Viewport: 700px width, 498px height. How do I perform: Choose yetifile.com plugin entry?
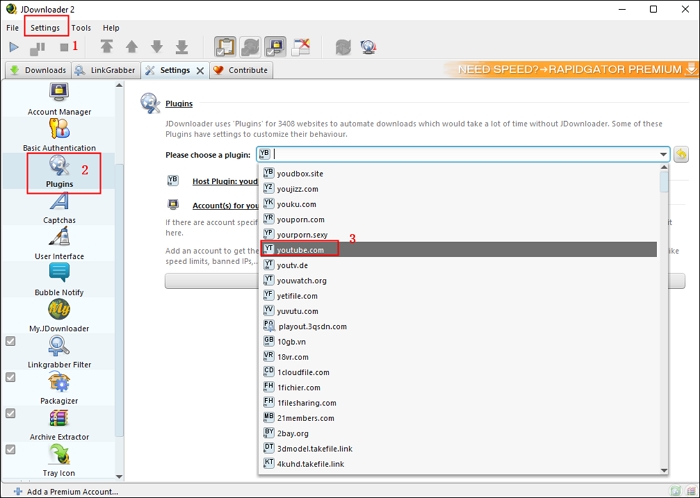(x=458, y=295)
